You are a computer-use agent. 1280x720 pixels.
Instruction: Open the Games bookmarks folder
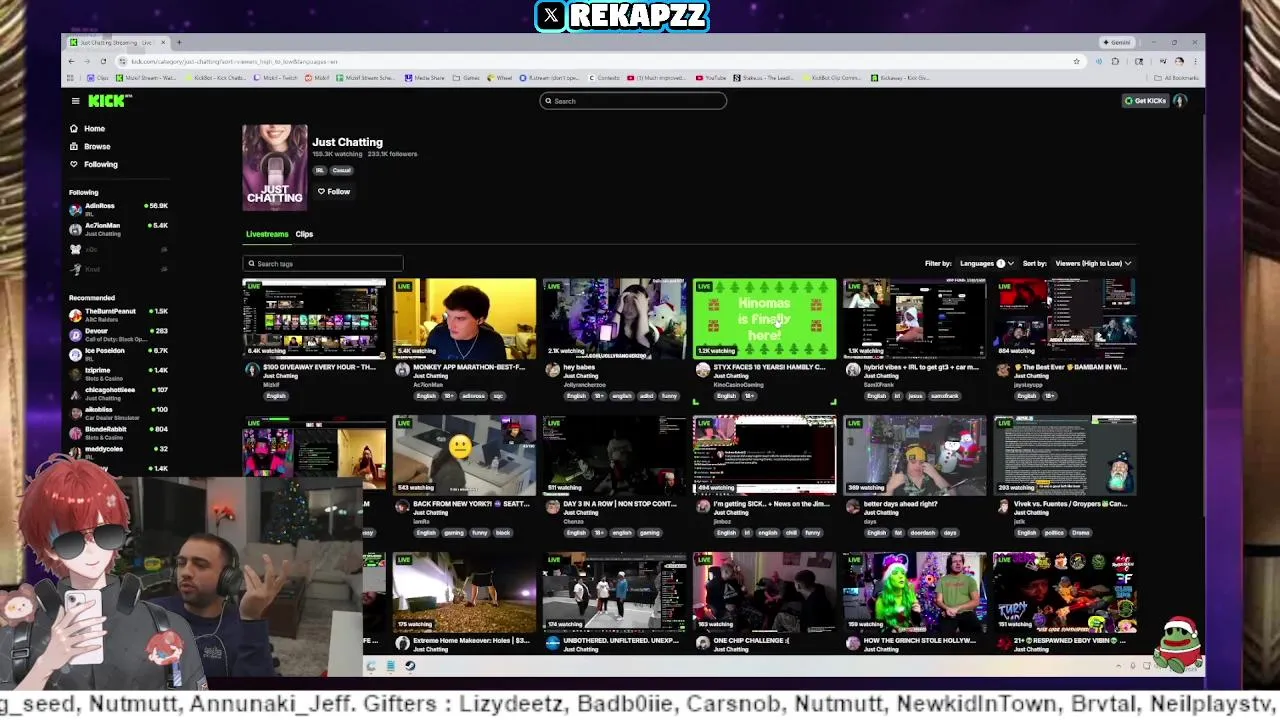(x=466, y=77)
